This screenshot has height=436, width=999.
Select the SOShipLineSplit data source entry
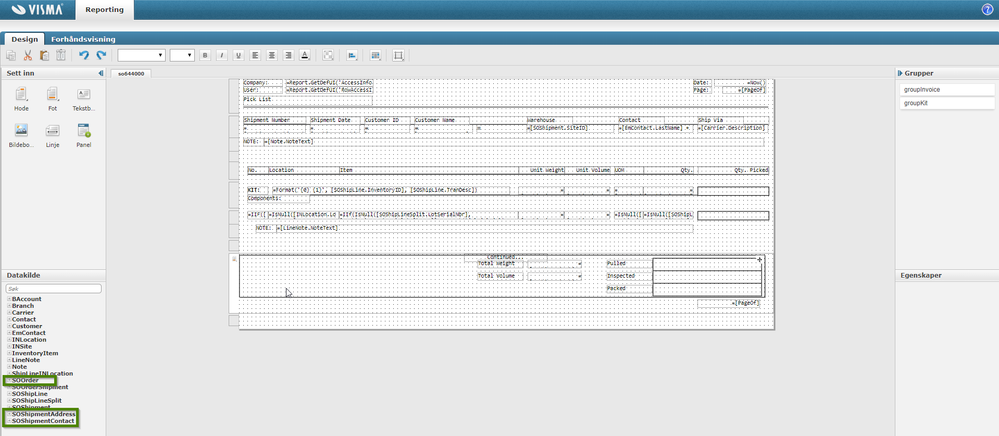click(x=37, y=400)
